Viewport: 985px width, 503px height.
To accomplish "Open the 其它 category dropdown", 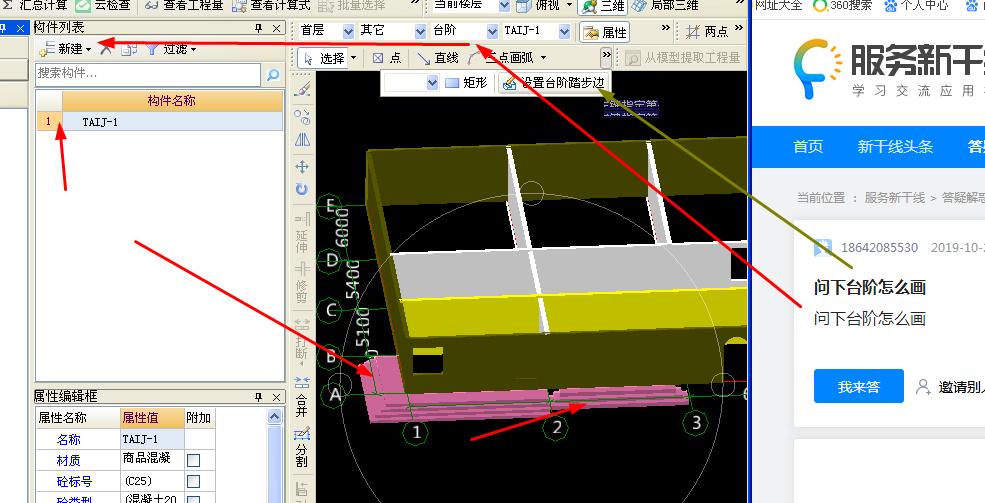I will tap(420, 31).
